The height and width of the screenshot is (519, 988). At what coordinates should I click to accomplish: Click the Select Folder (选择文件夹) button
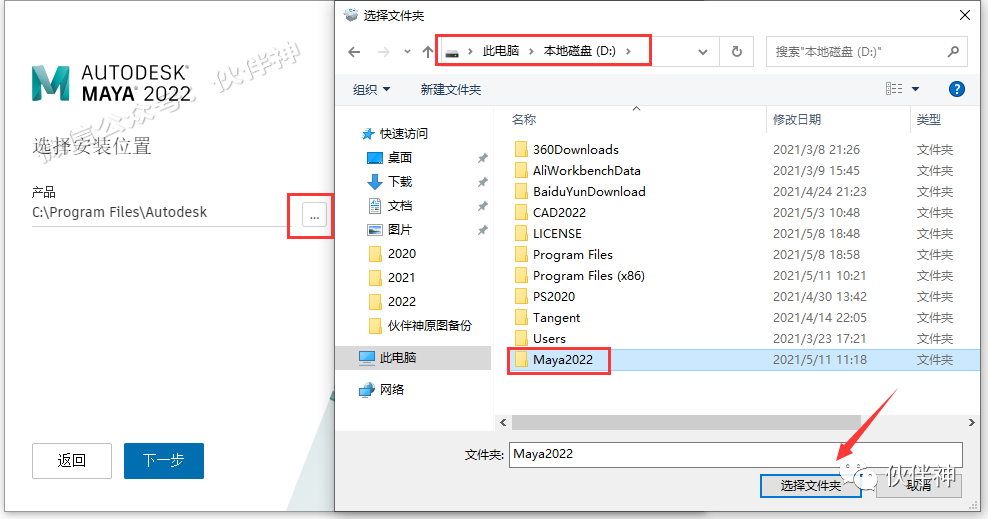tap(810, 486)
